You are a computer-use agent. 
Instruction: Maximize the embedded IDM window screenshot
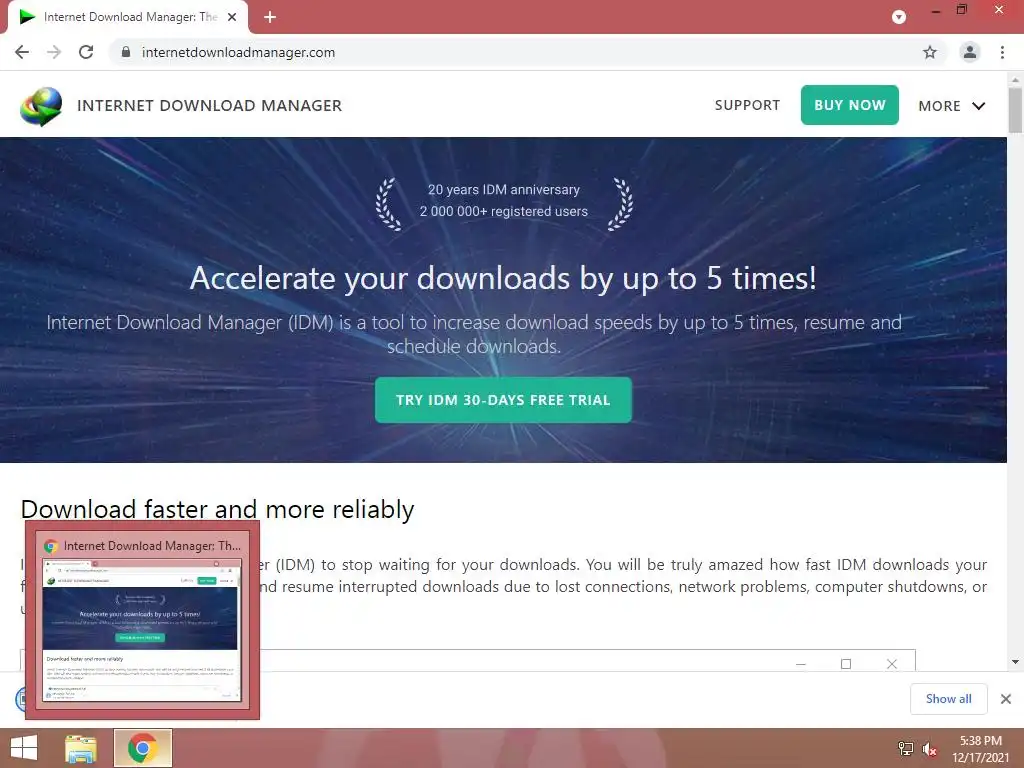[846, 664]
